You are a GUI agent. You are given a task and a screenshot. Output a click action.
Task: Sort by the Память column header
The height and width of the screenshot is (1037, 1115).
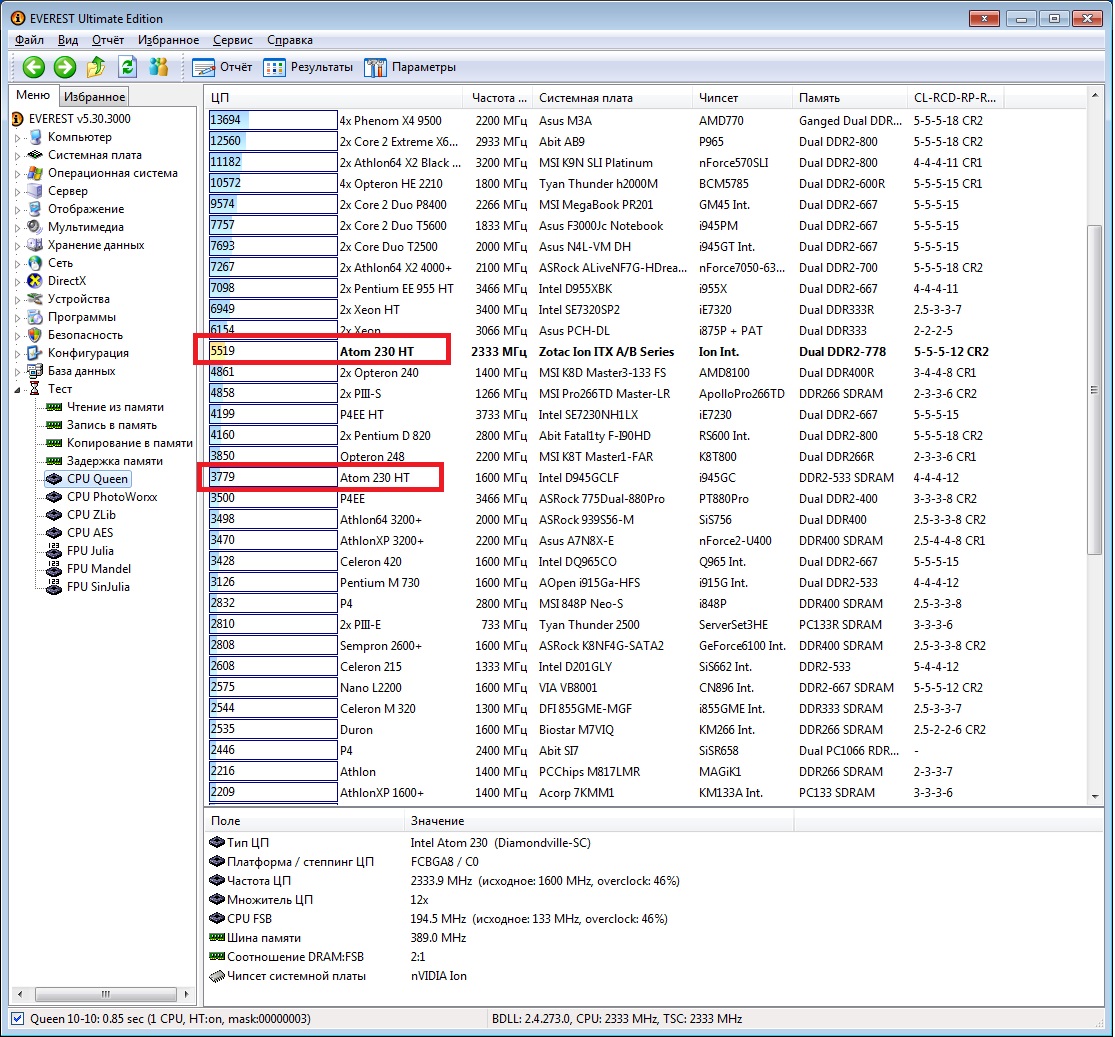pyautogui.click(x=849, y=98)
